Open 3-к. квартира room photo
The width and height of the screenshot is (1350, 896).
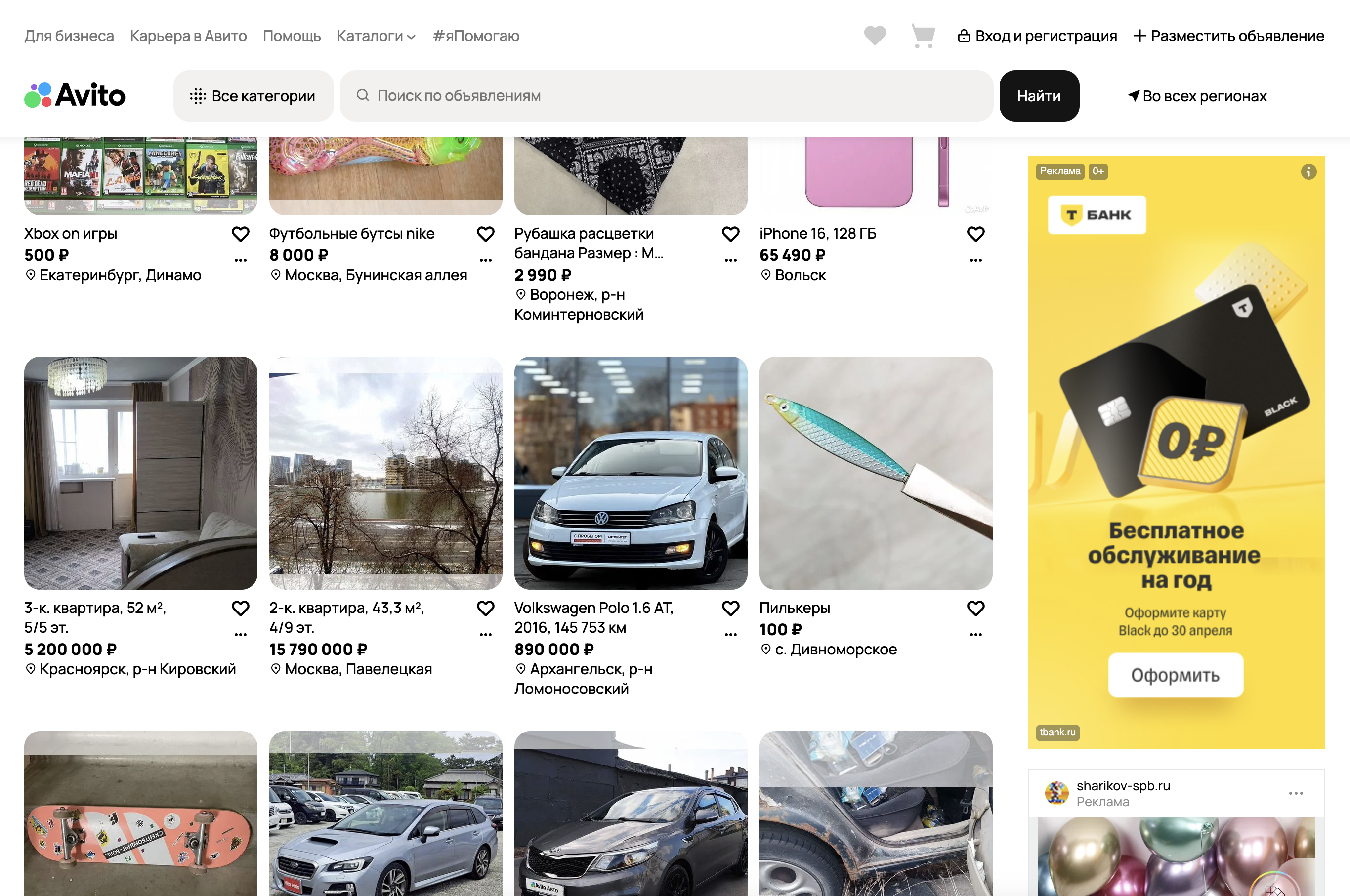pyautogui.click(x=141, y=473)
